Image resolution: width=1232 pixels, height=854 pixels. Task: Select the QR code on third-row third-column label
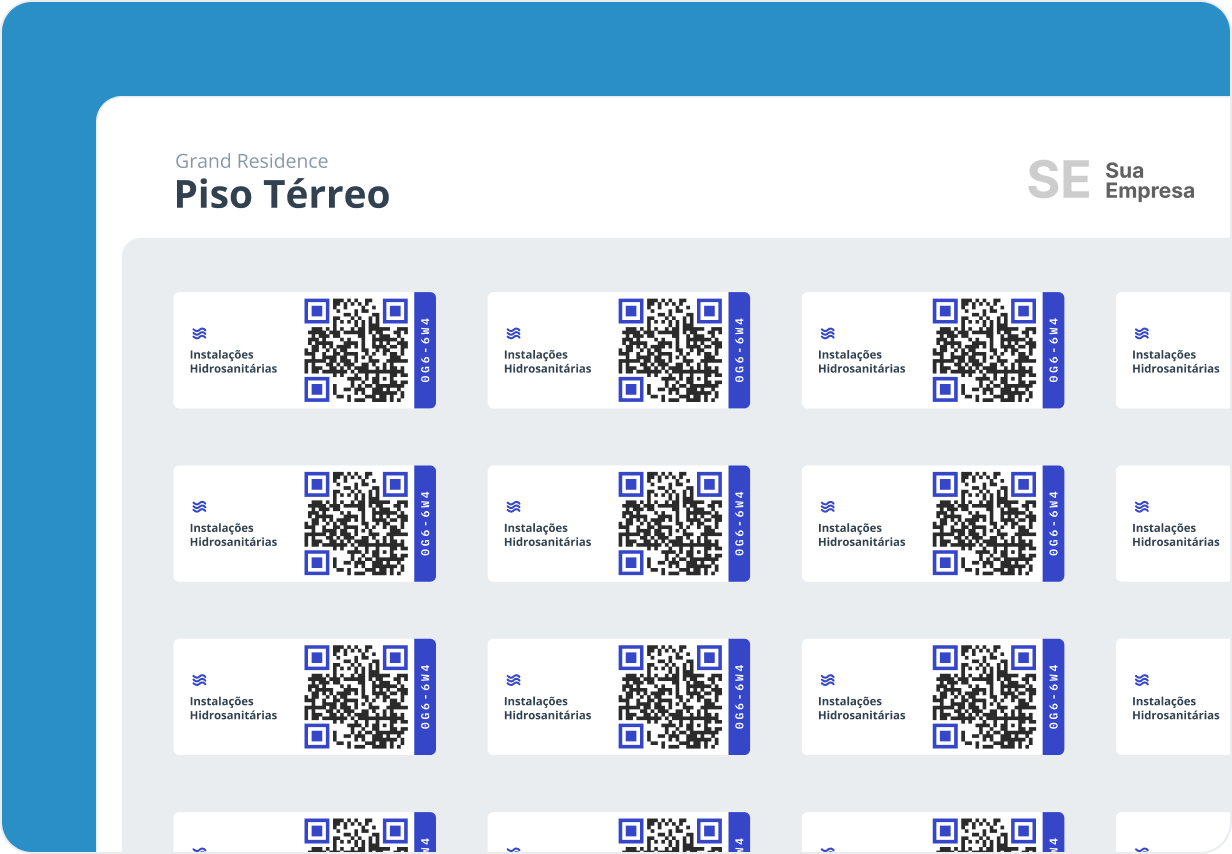(984, 696)
